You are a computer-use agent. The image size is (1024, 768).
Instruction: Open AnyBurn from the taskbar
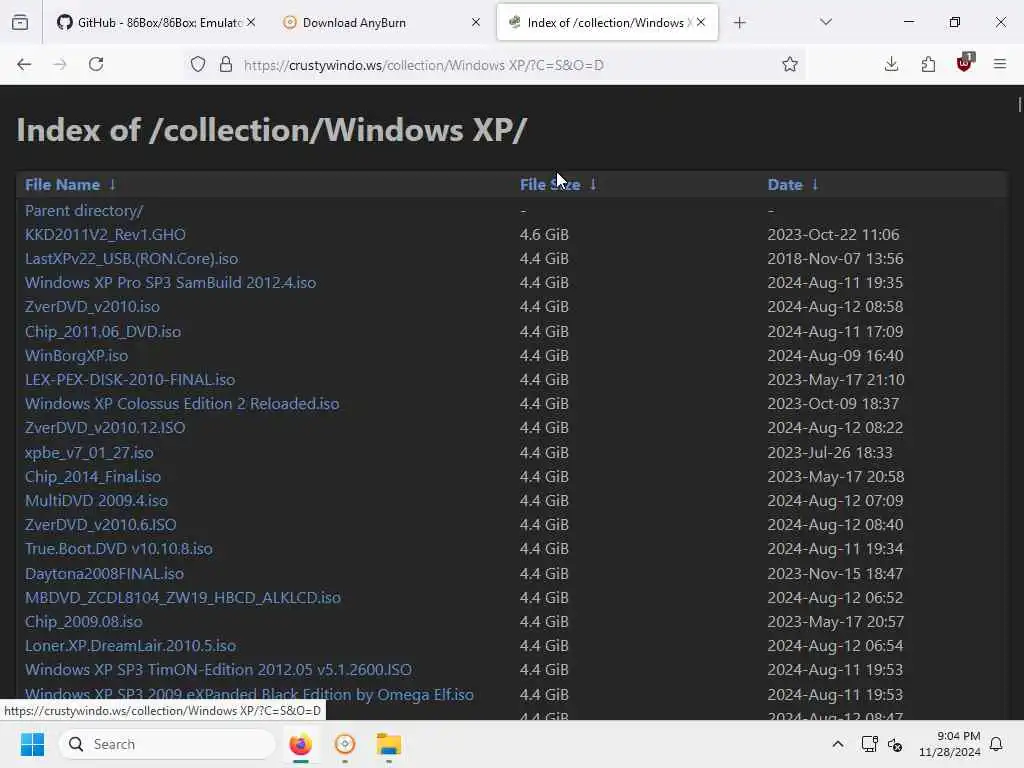pyautogui.click(x=345, y=744)
